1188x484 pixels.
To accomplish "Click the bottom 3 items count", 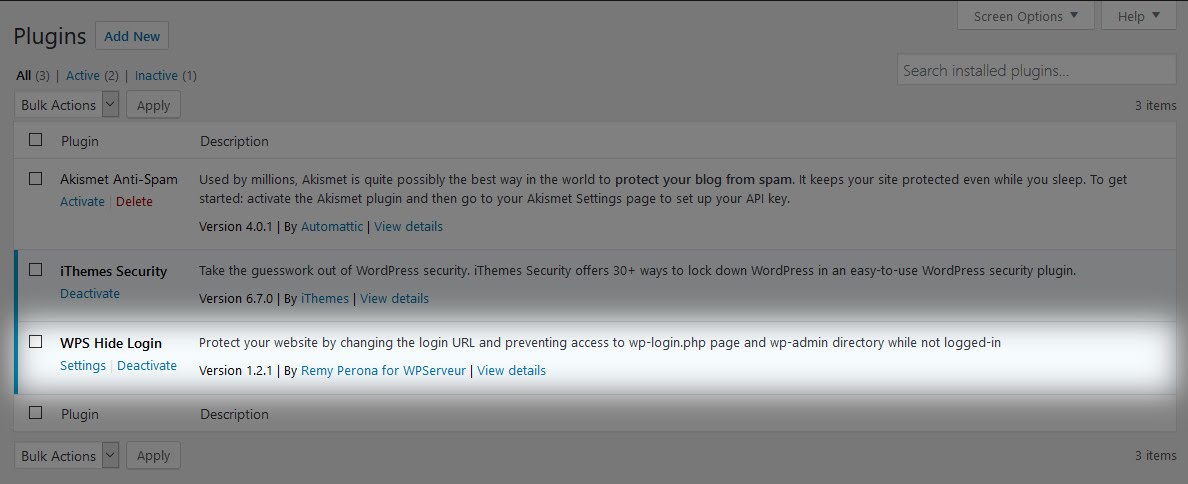I will tap(1155, 456).
